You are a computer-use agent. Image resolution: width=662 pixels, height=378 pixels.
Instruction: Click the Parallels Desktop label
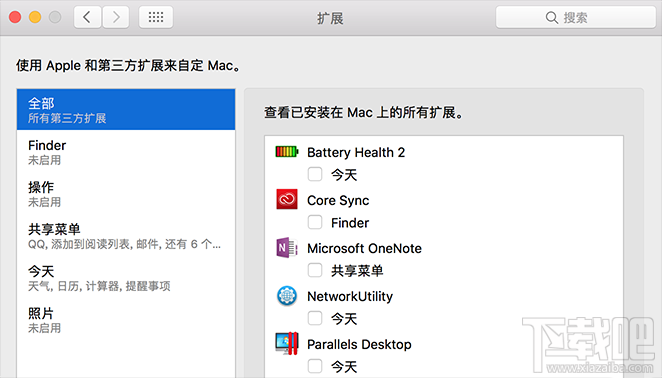point(359,345)
